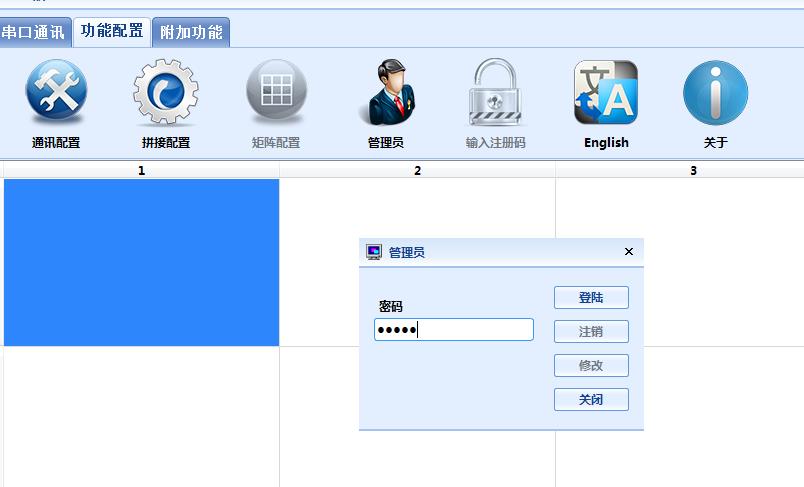Screen dimensions: 804x487
Task: Click the 注销 logout button
Action: [591, 332]
